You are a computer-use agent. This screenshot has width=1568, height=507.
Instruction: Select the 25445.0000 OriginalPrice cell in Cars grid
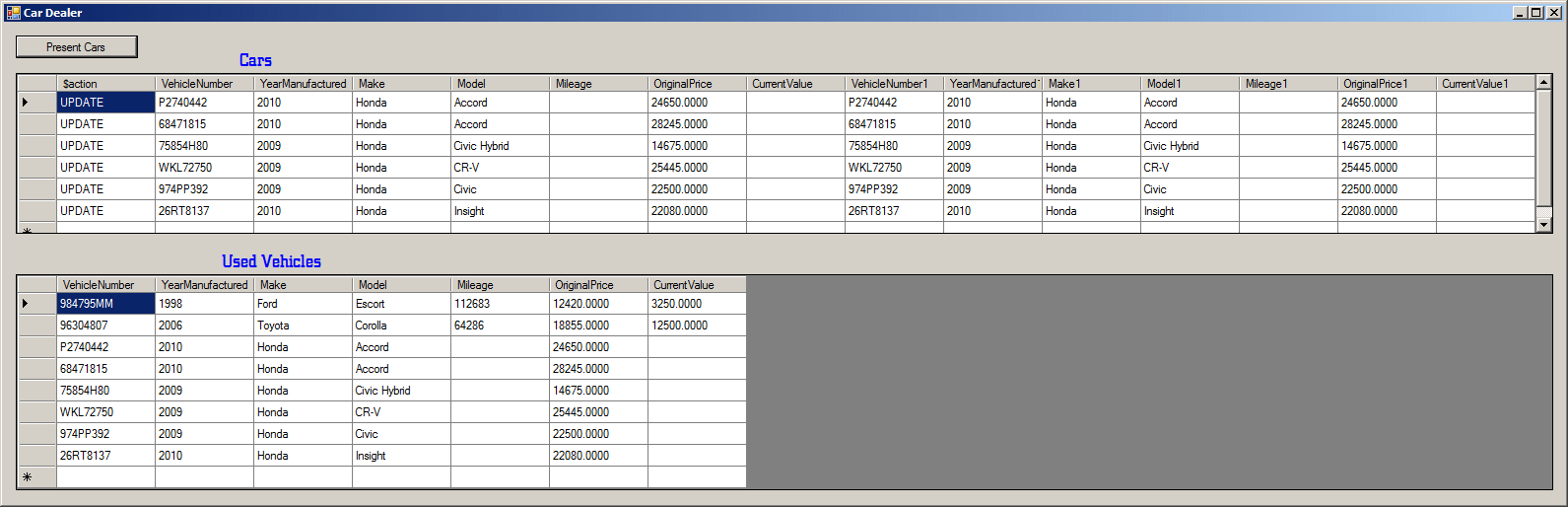697,168
